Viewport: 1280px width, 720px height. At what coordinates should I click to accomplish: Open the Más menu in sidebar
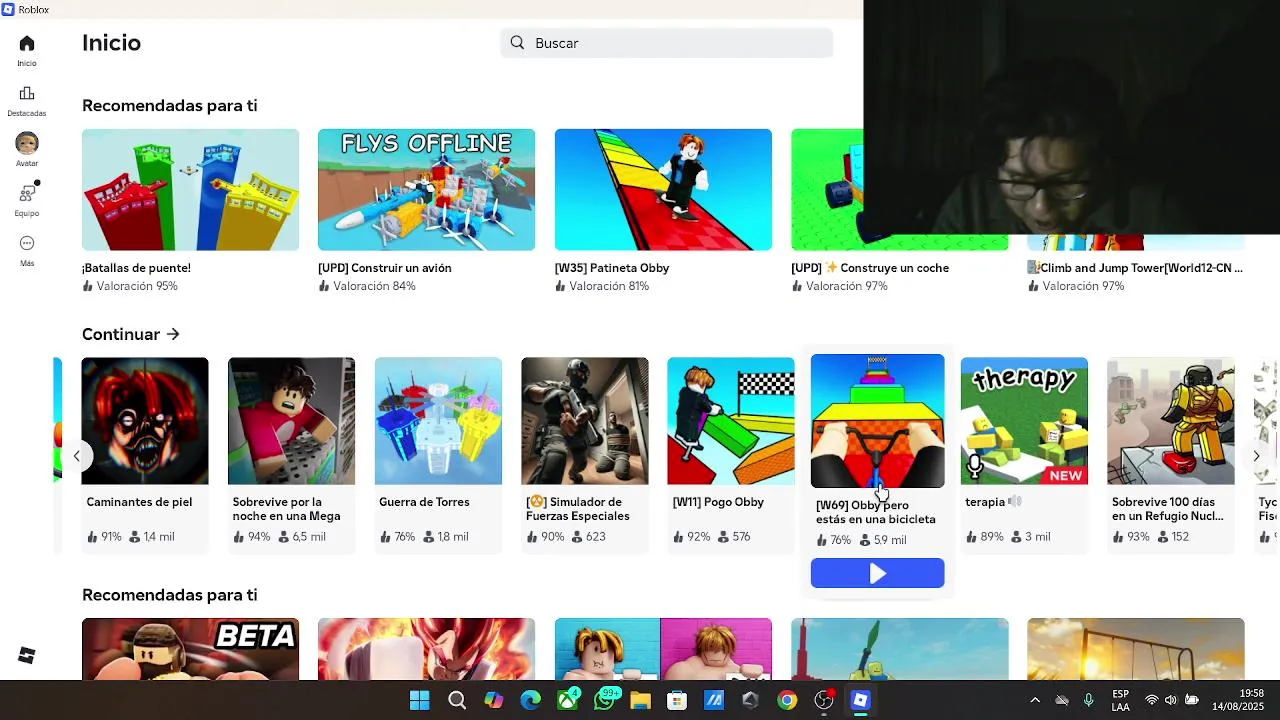pyautogui.click(x=27, y=250)
